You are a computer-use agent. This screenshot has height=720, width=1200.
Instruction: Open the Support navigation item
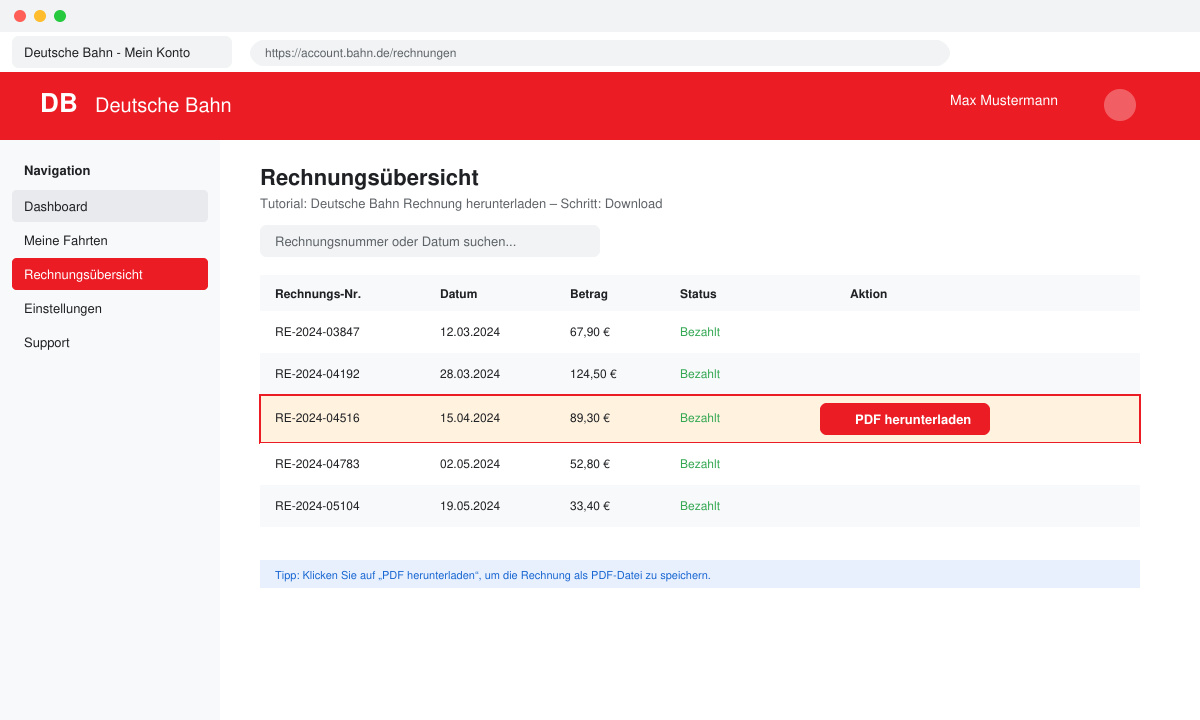click(110, 342)
